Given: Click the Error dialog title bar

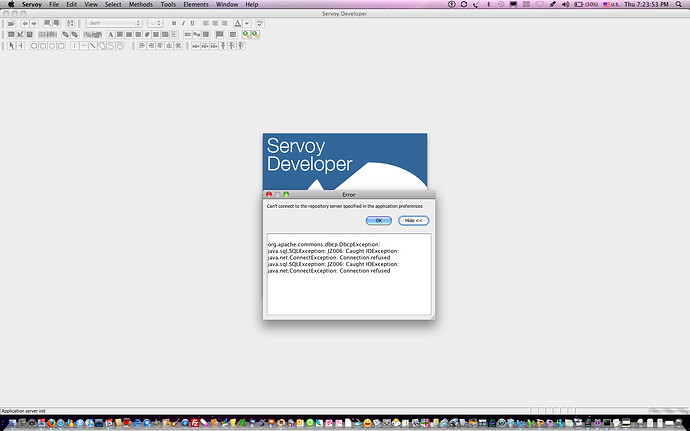Looking at the screenshot, I should click(349, 194).
